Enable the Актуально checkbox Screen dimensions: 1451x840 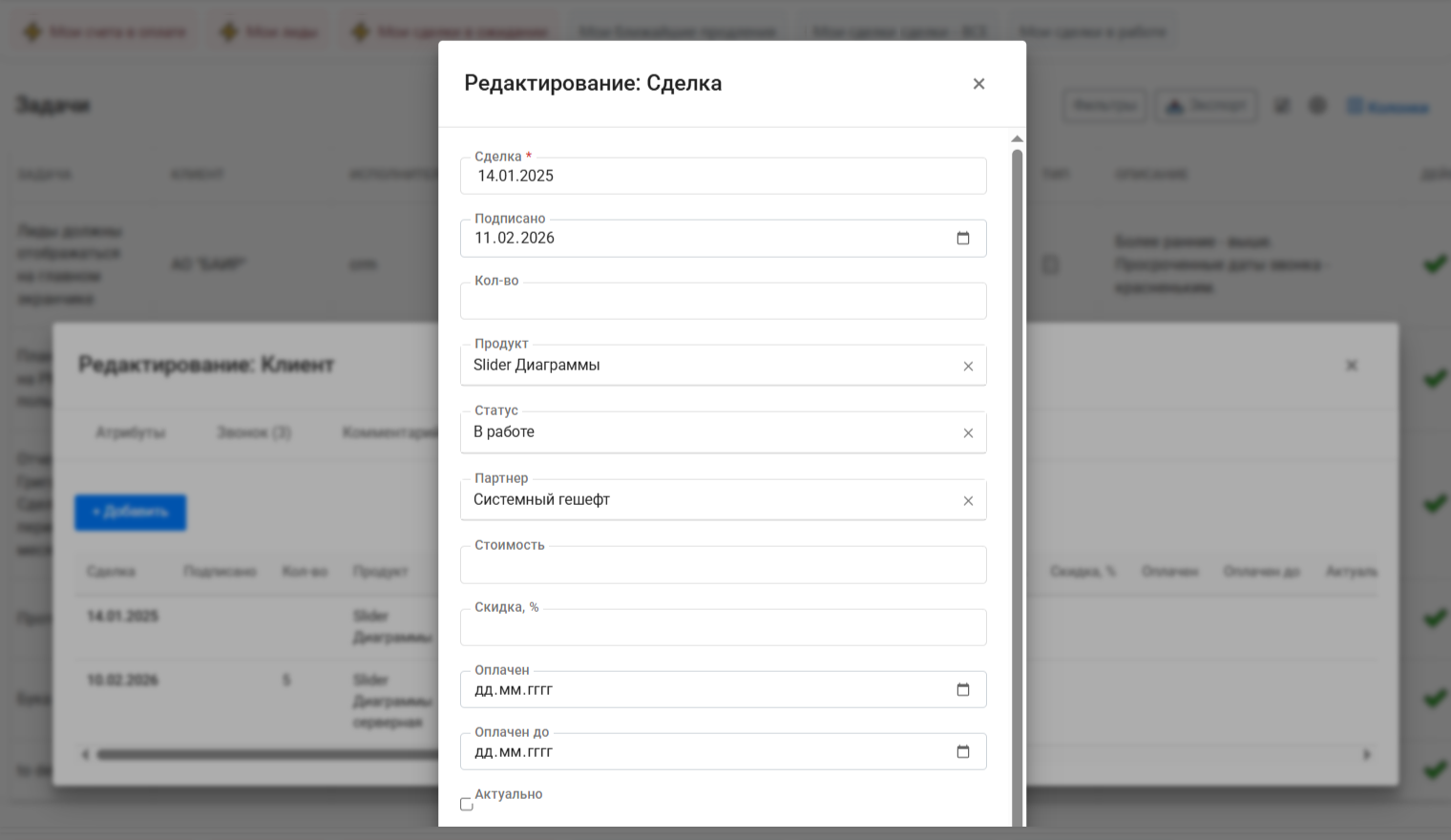467,805
